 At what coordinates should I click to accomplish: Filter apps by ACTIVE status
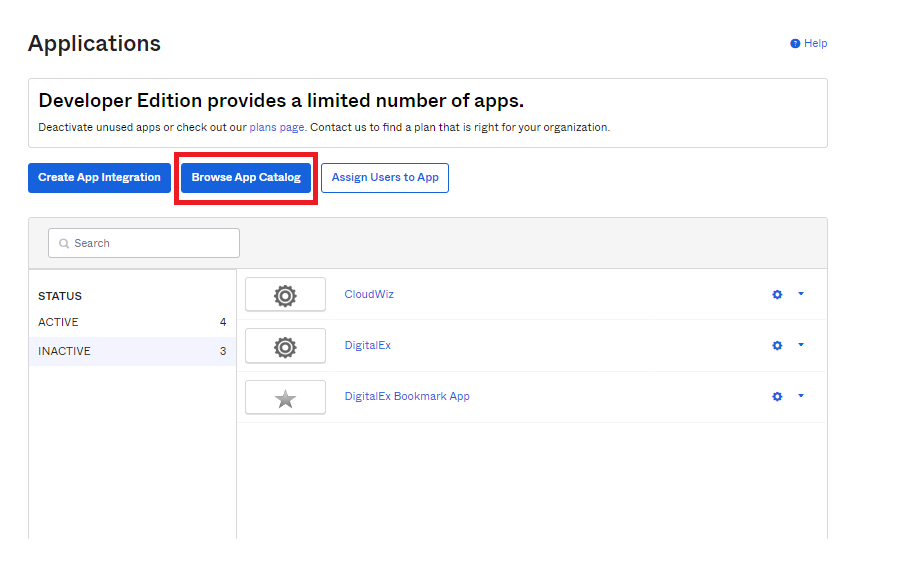coord(58,322)
